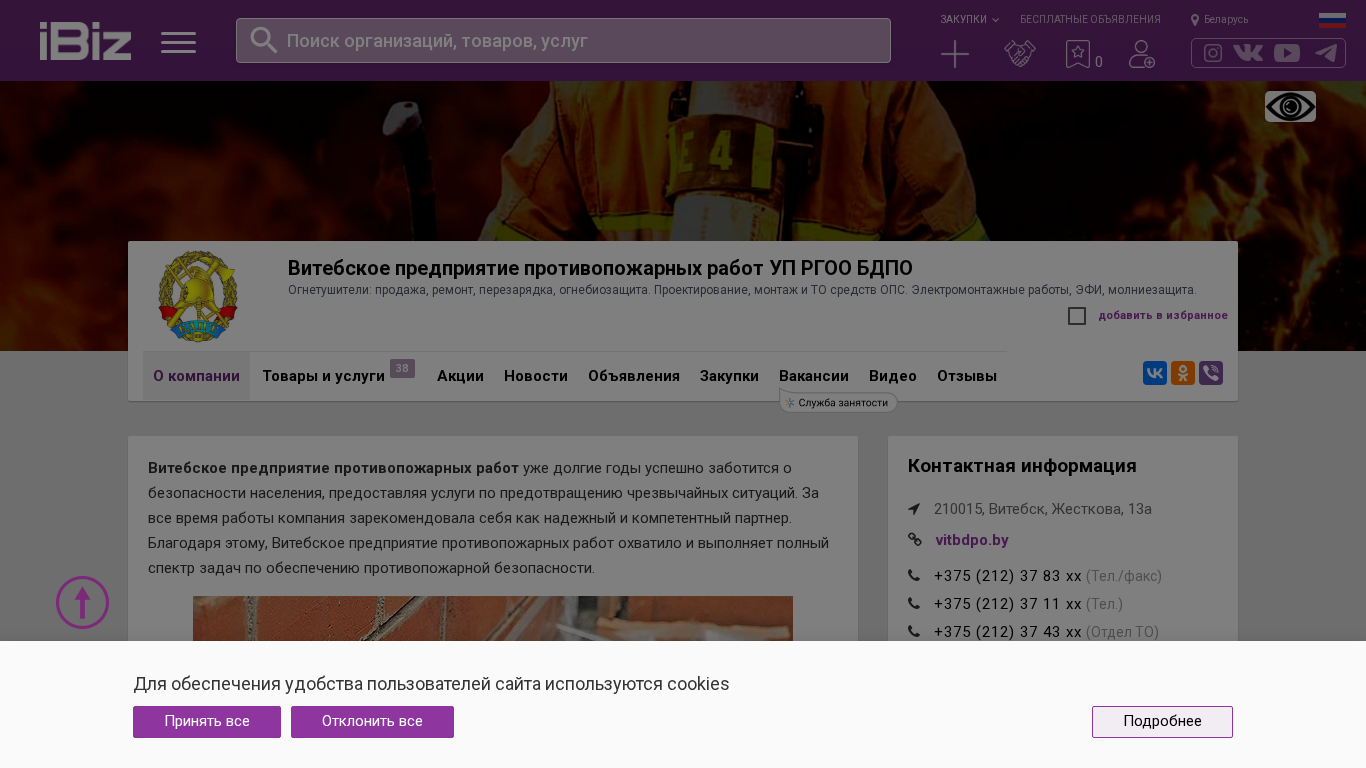The width and height of the screenshot is (1366, 768).
Task: Switch language via the Russian flag
Action: click(x=1332, y=20)
